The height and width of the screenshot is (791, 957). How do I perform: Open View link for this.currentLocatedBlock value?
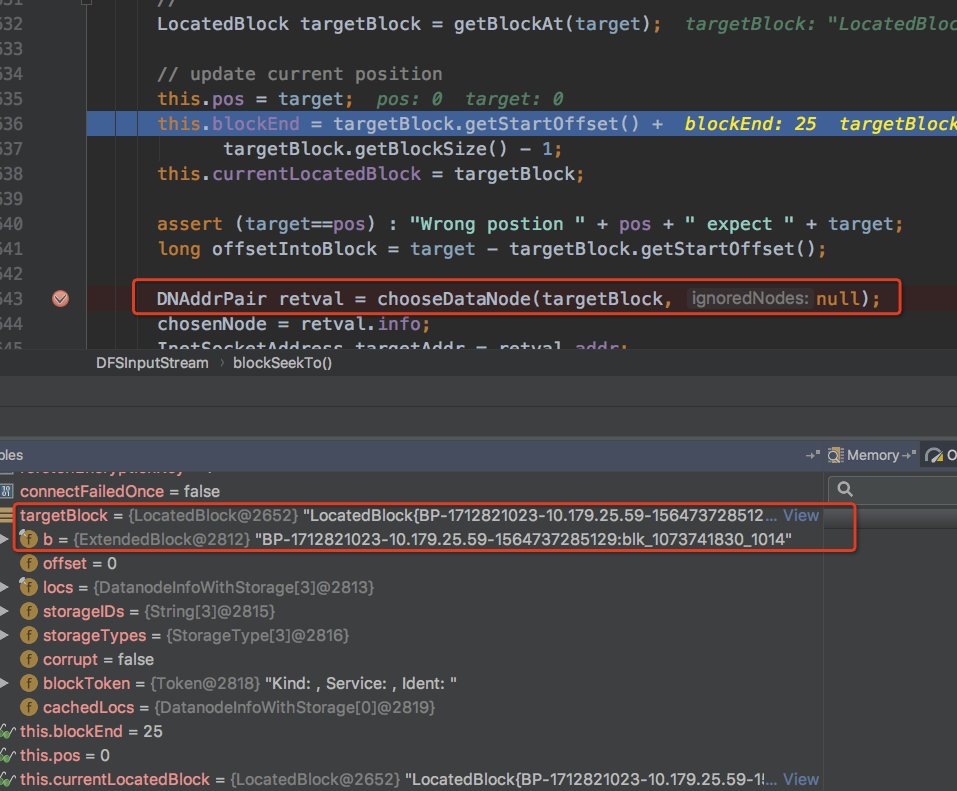pyautogui.click(x=801, y=779)
